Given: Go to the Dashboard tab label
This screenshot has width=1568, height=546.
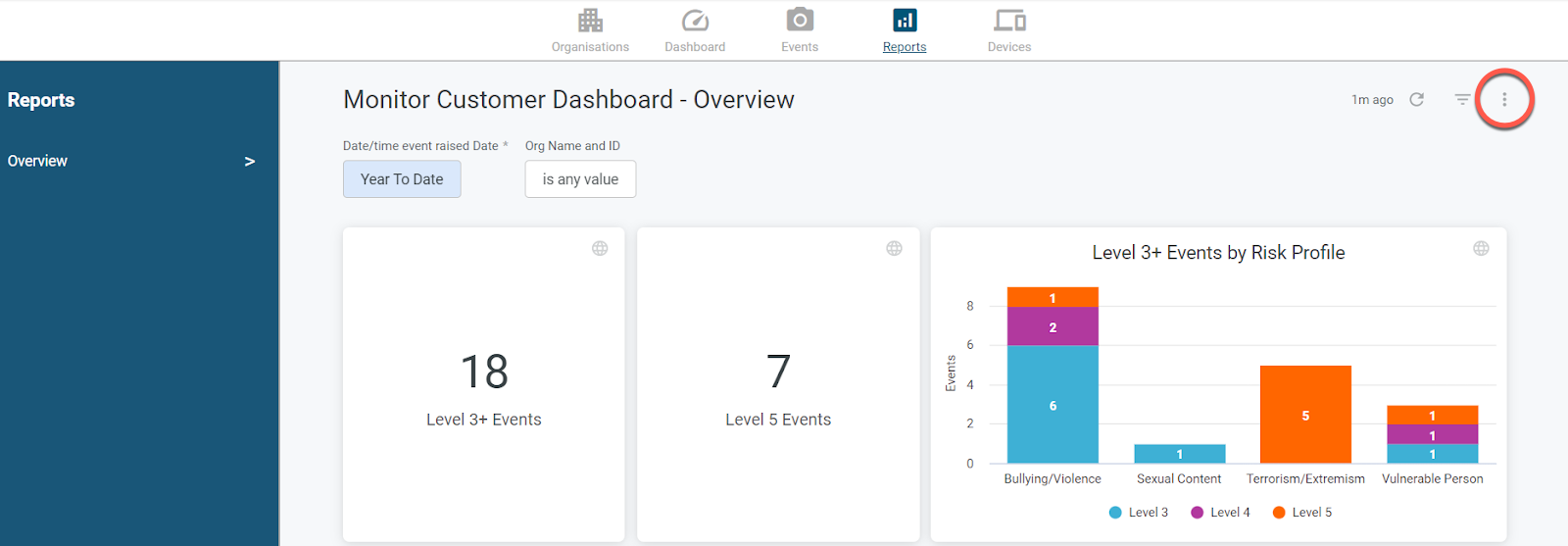Looking at the screenshot, I should tap(695, 47).
